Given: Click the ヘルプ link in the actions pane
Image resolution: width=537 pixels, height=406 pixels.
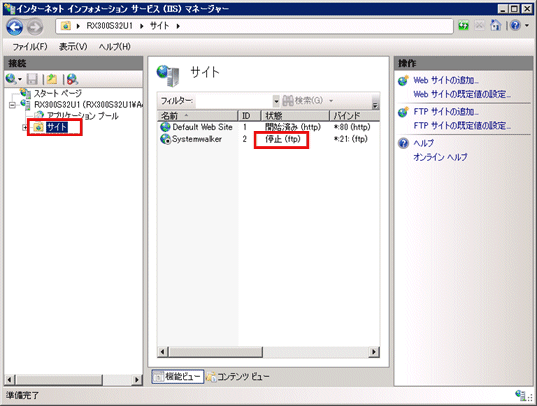Looking at the screenshot, I should click(424, 143).
